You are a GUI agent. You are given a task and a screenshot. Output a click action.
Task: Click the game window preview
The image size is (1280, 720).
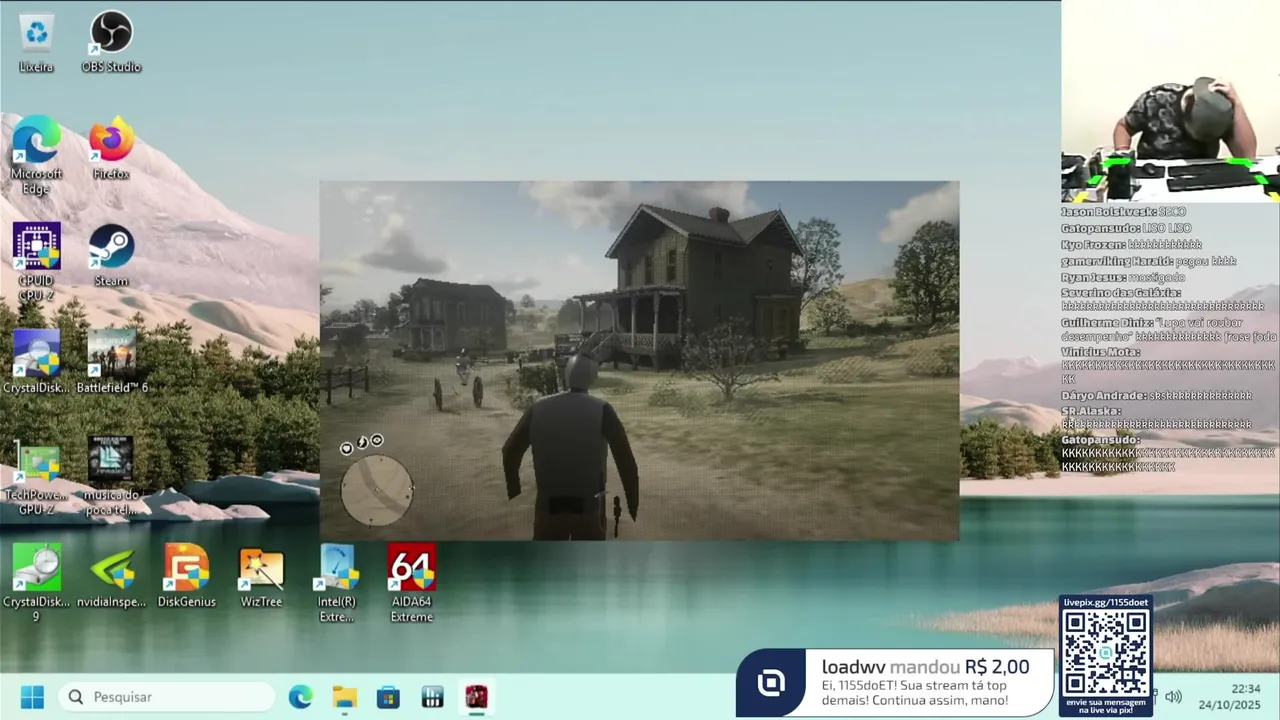point(639,361)
